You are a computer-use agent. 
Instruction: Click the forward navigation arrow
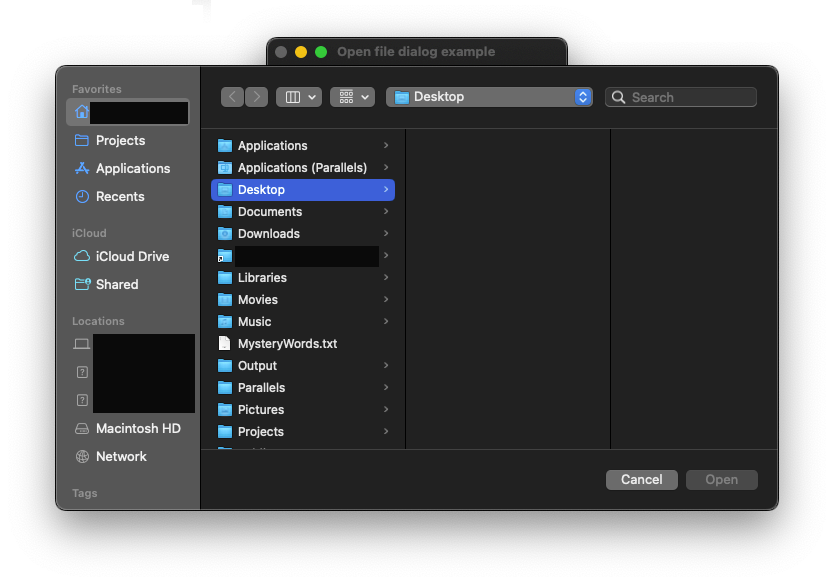tap(257, 97)
